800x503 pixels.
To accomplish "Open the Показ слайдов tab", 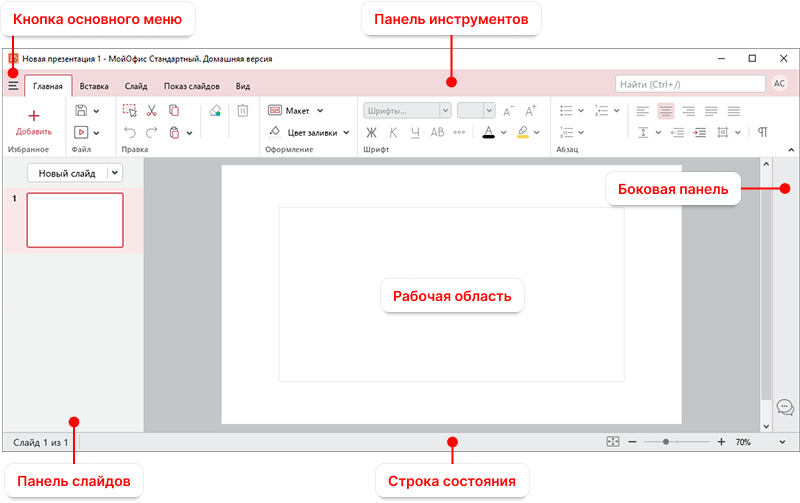I will (x=191, y=86).
